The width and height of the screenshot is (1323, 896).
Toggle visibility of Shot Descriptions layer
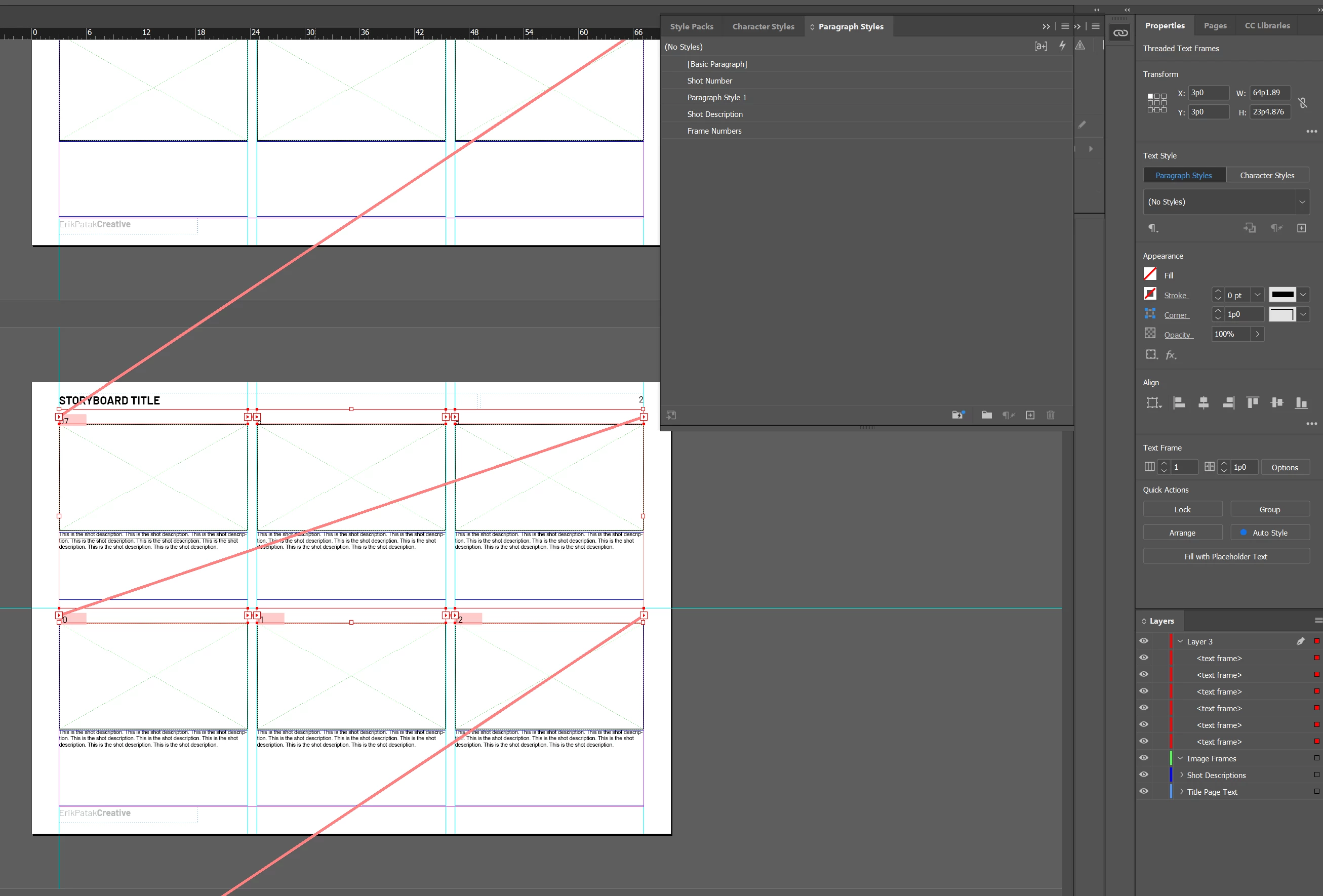(x=1144, y=775)
